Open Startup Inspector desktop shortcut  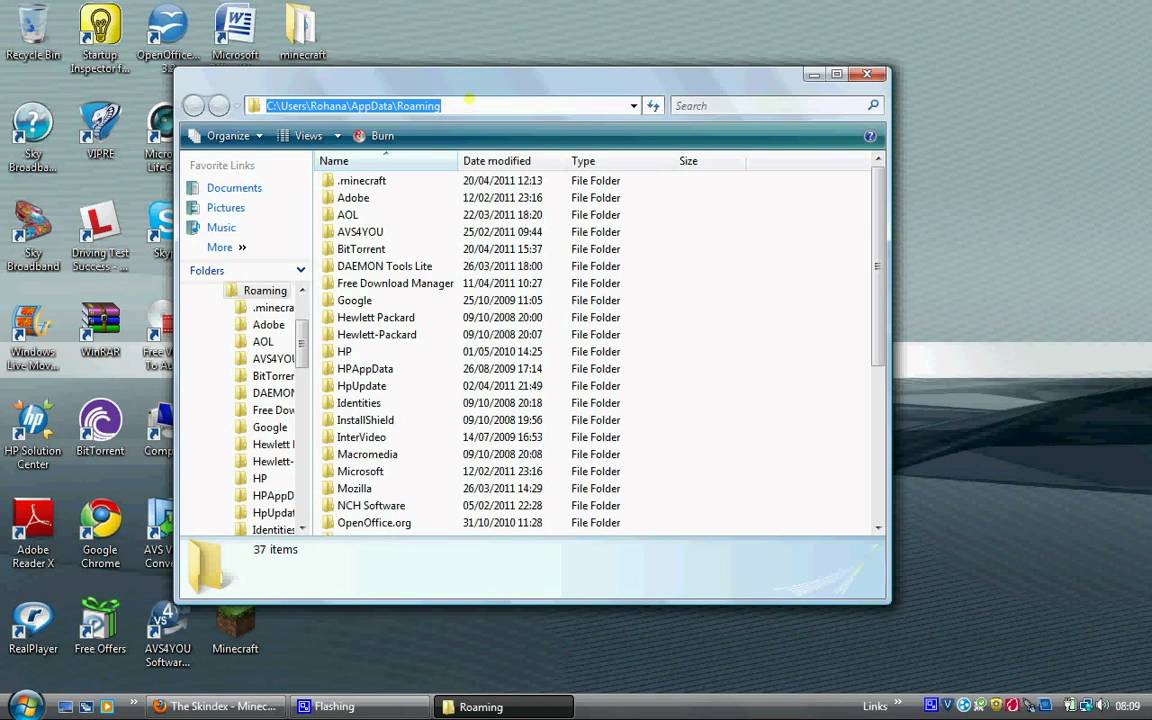point(100,38)
